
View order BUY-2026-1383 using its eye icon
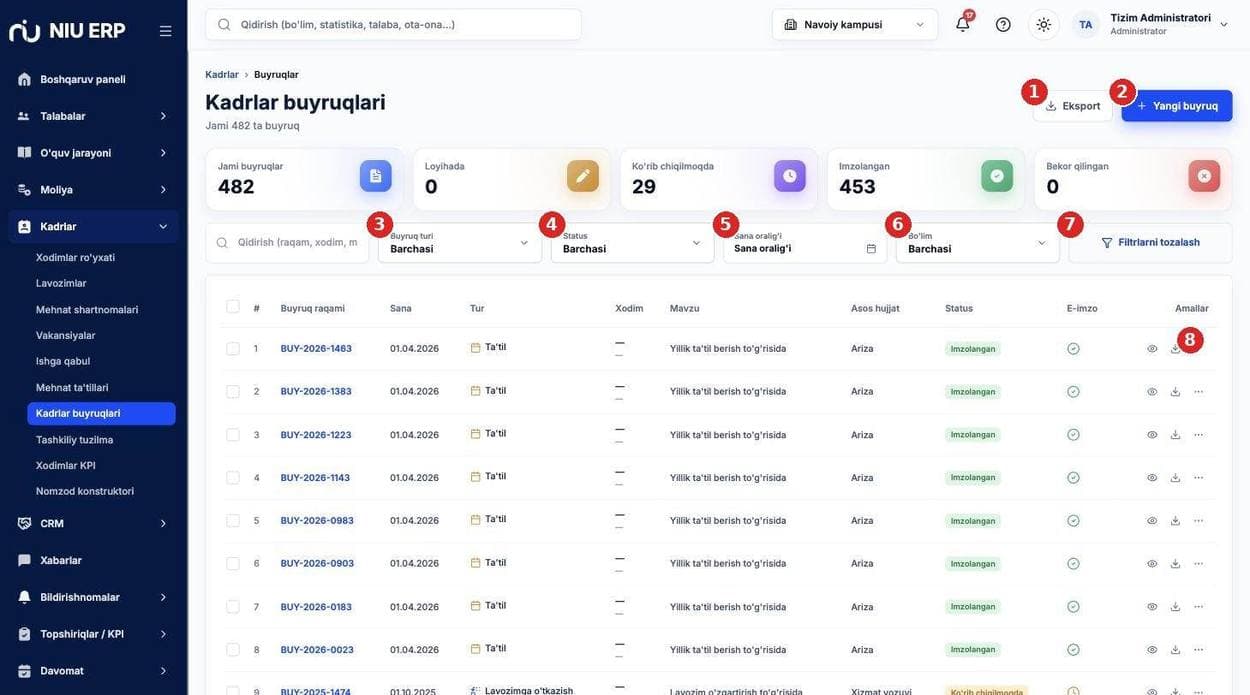coord(1152,392)
